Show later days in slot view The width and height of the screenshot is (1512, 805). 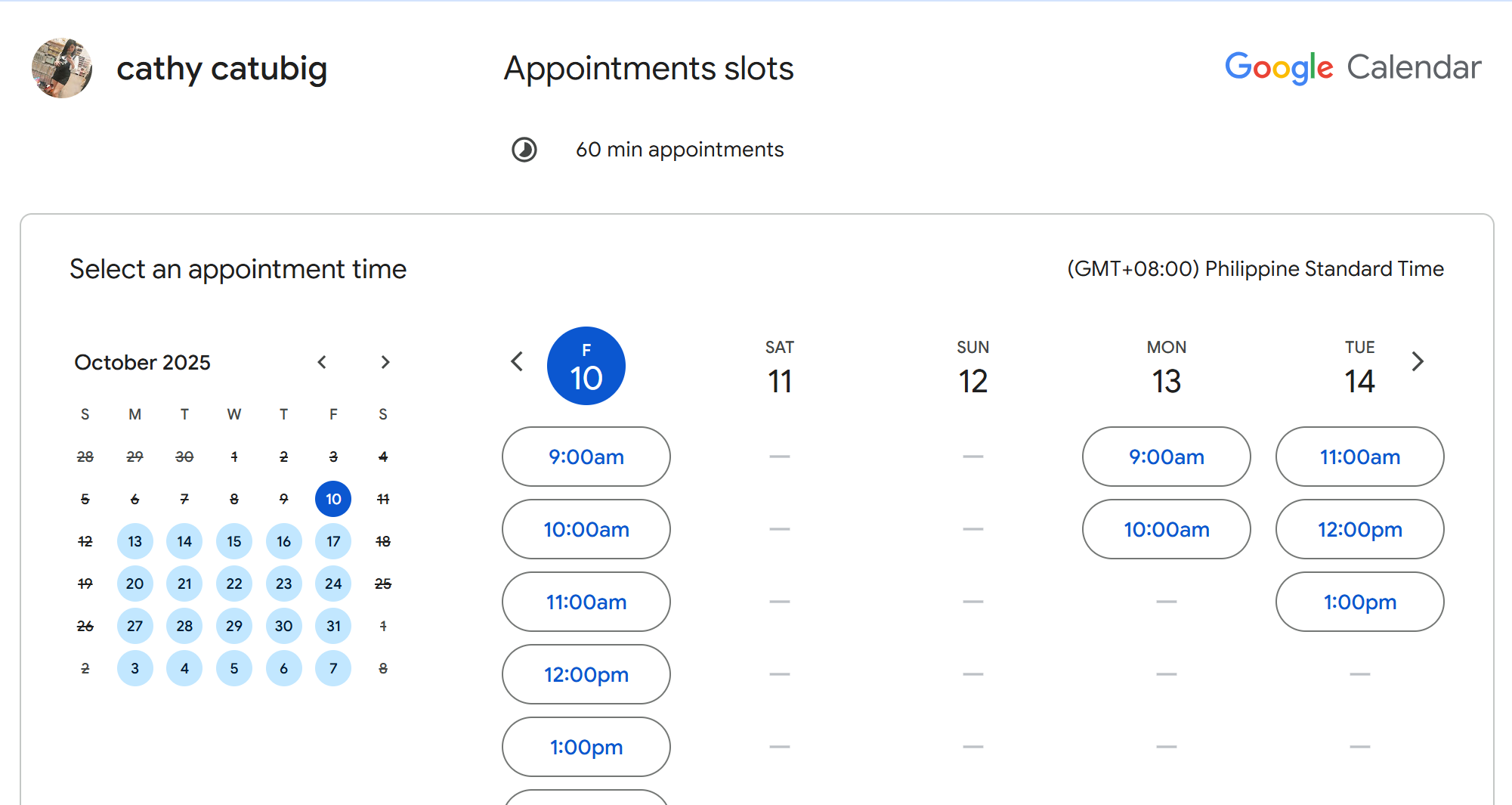1418,361
